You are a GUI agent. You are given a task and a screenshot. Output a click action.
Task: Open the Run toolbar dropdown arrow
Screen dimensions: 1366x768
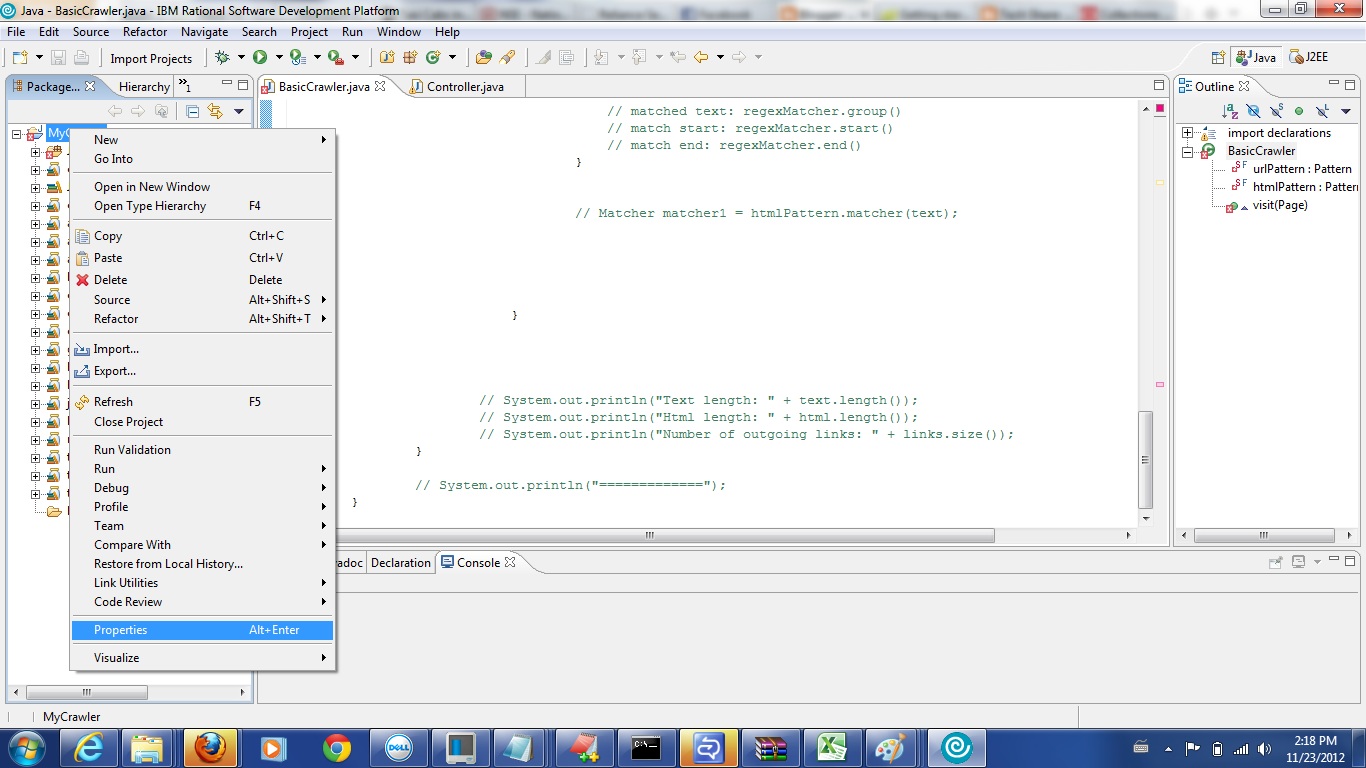point(279,58)
